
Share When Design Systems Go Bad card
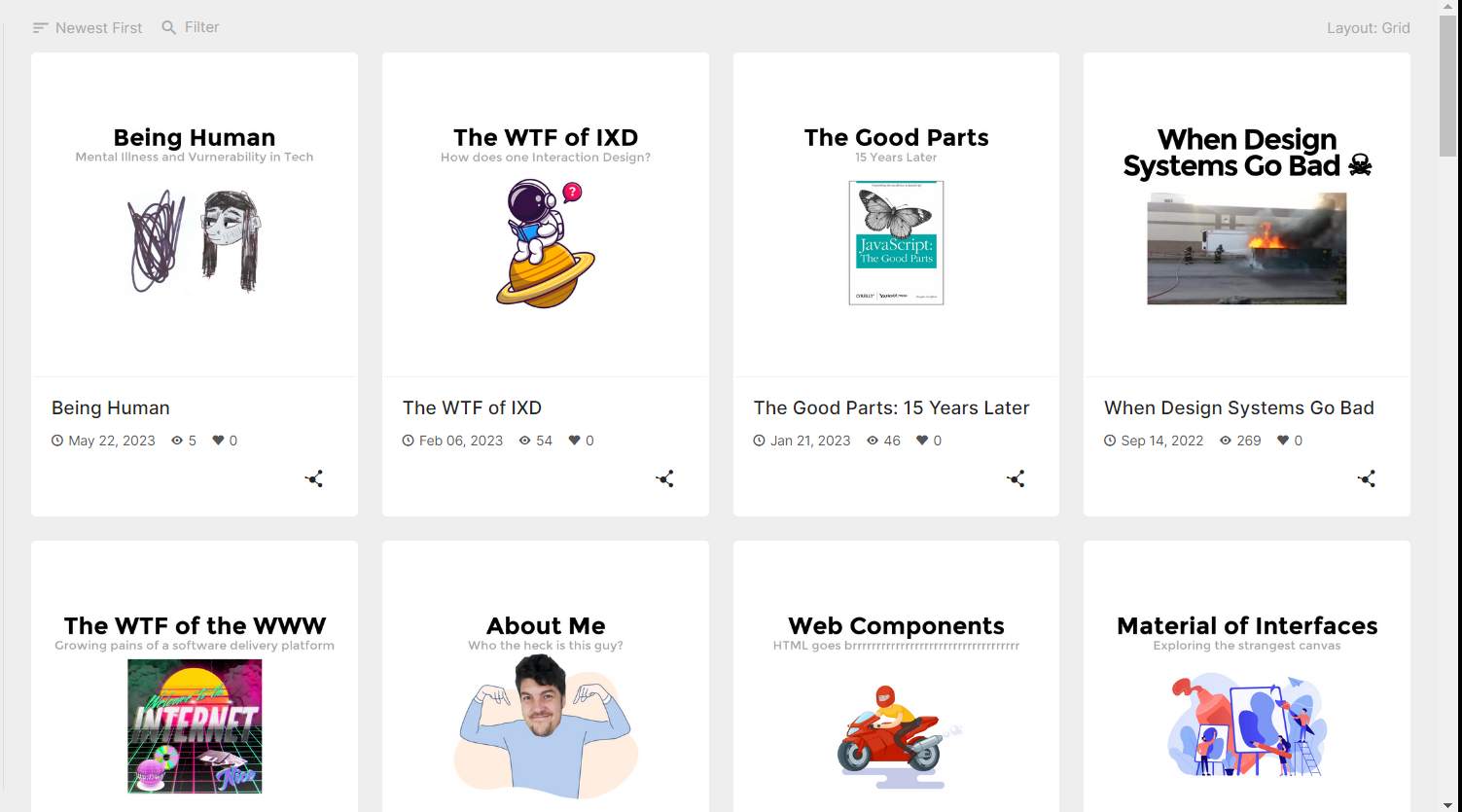pyautogui.click(x=1367, y=478)
